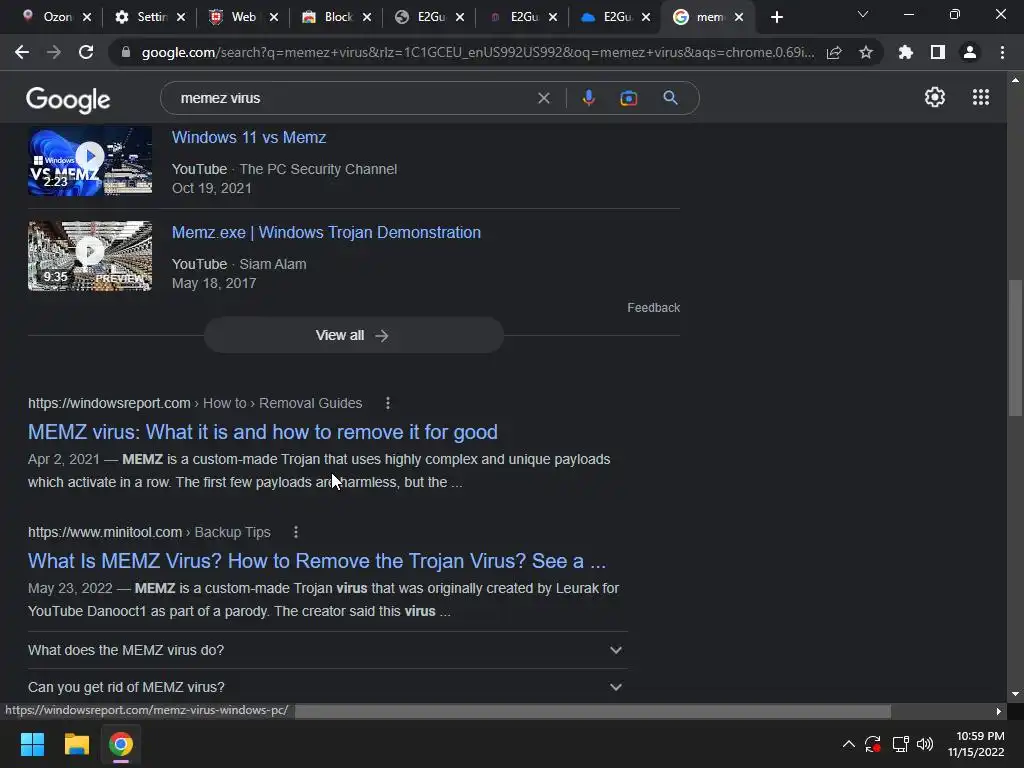The width and height of the screenshot is (1024, 768).
Task: Open Windows Start menu
Action: coord(33,744)
